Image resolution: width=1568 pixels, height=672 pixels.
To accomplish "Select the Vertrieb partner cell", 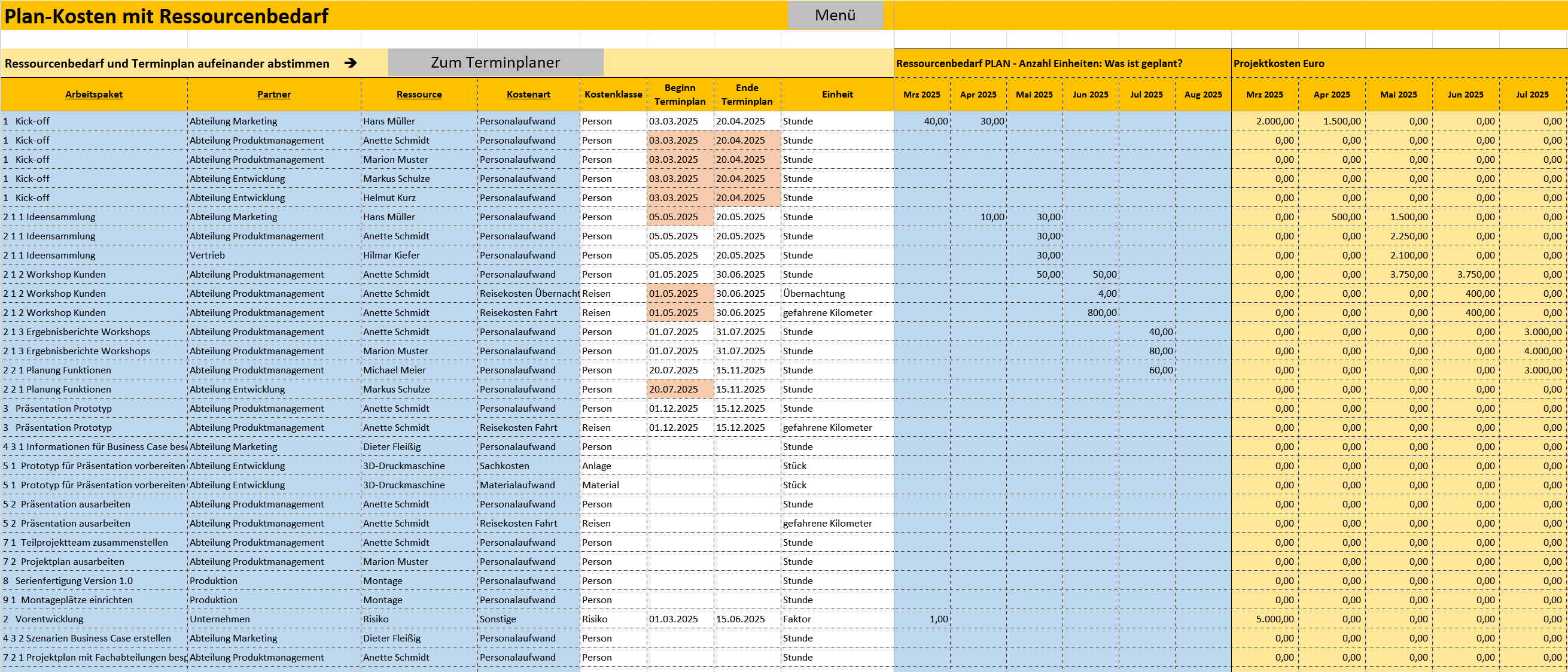I will pos(274,255).
